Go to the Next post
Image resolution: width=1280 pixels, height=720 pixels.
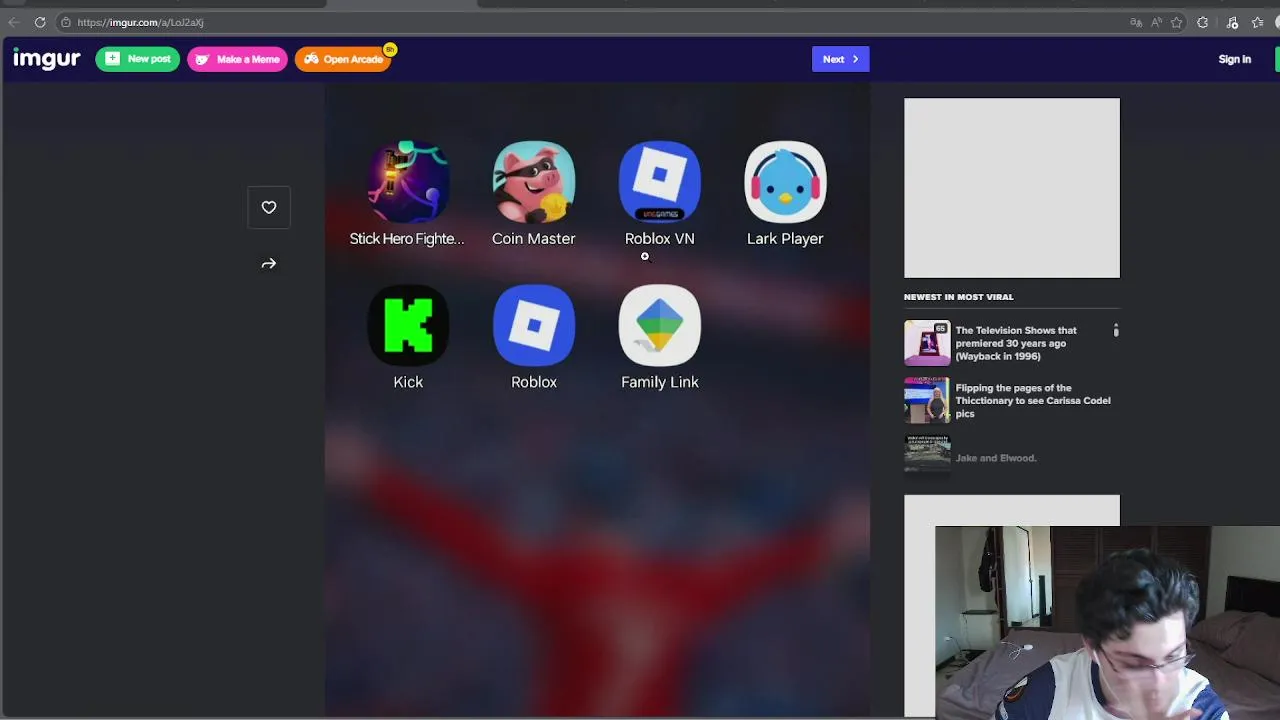coord(840,59)
